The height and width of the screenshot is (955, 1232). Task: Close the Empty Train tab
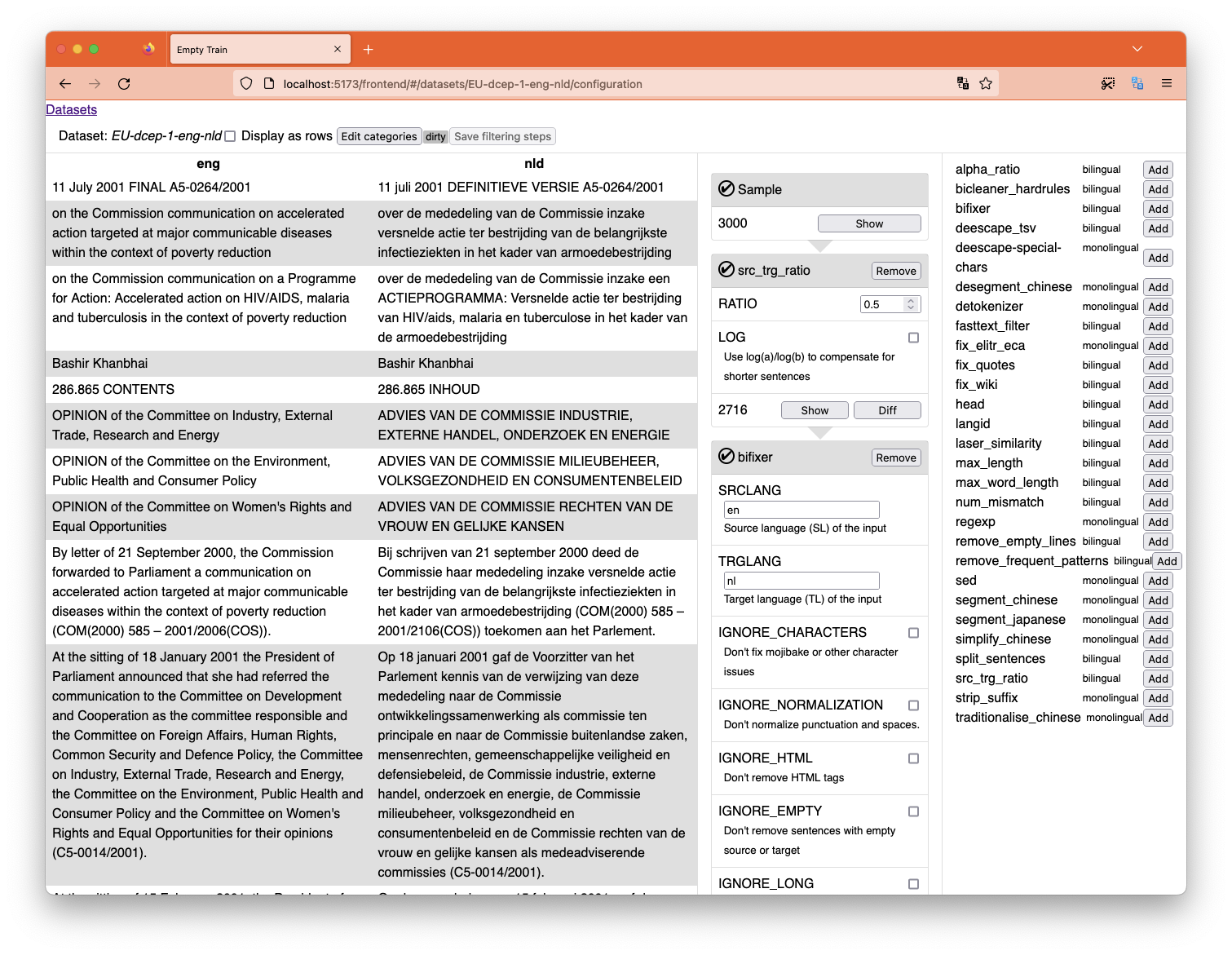[338, 49]
